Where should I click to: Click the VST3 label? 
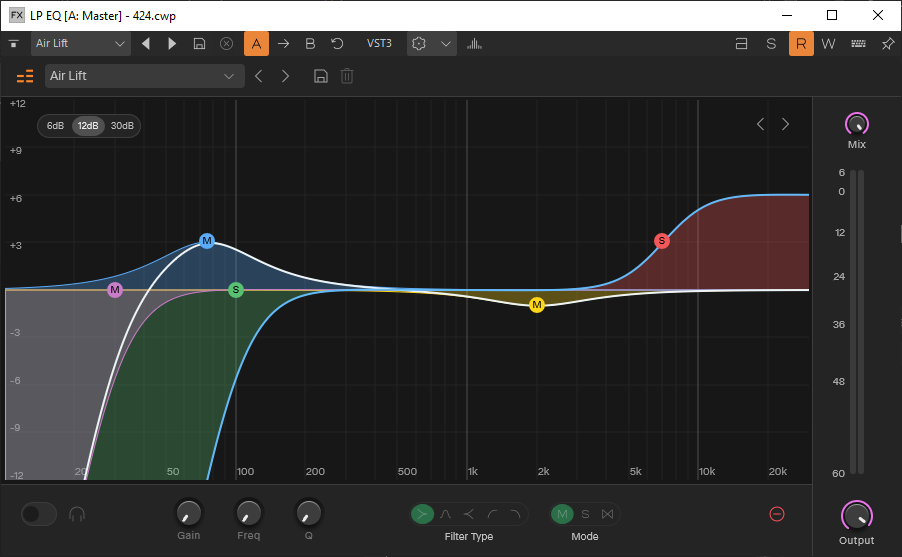[379, 44]
